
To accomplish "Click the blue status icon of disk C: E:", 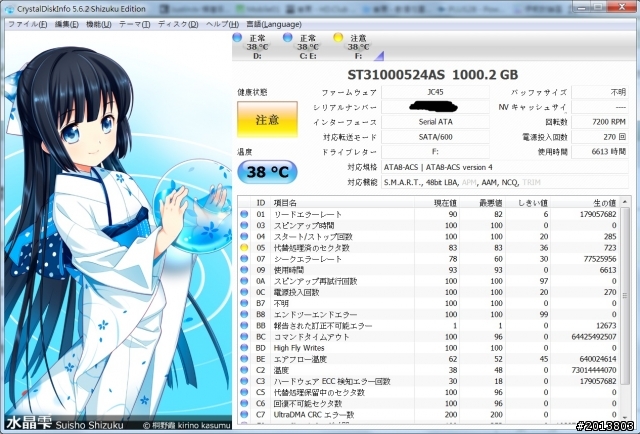I will pos(288,38).
